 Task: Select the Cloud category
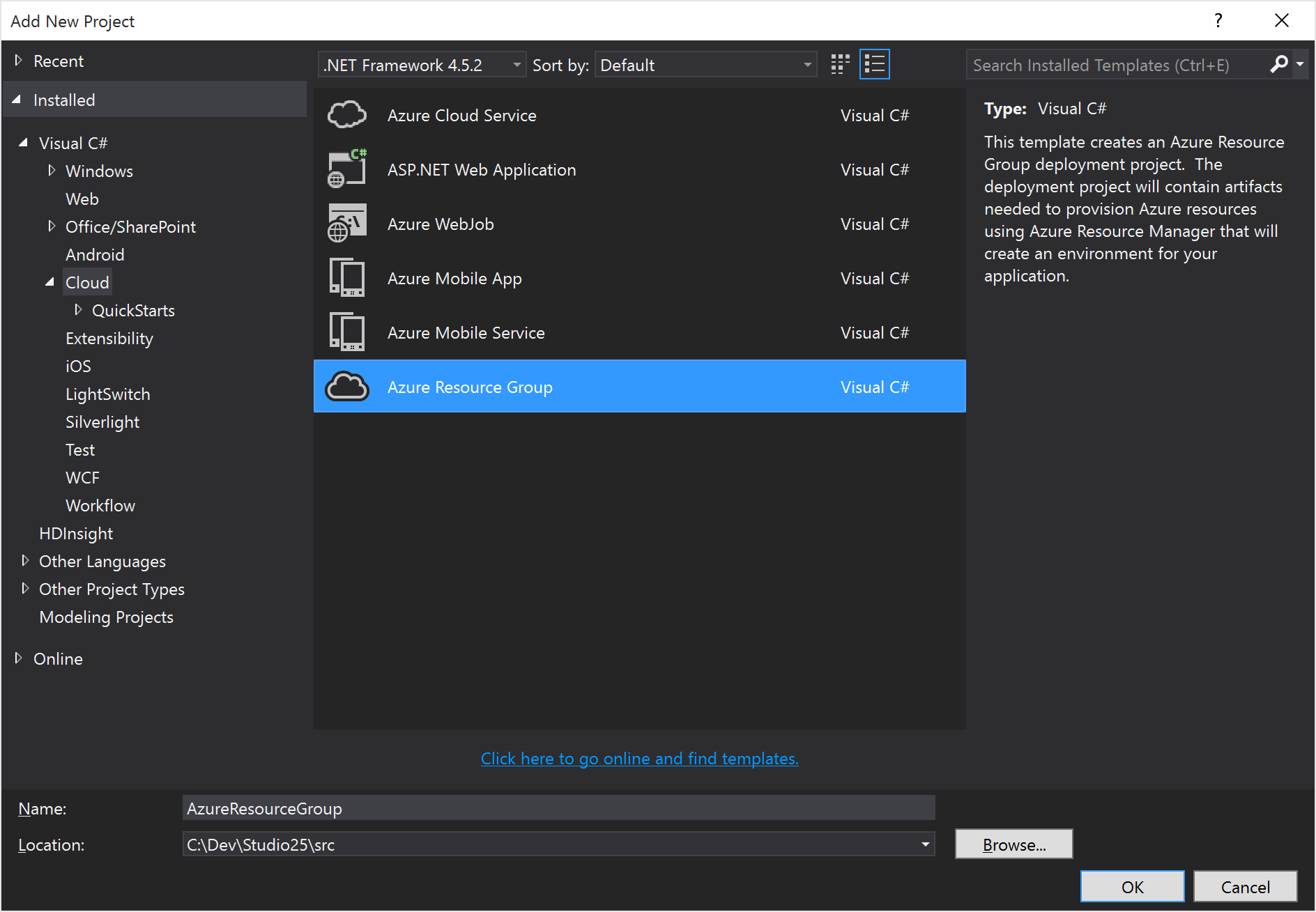point(87,282)
